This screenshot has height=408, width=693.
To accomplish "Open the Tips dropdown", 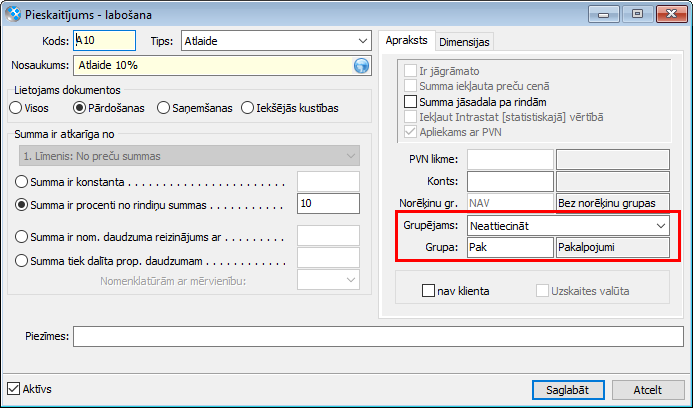I will (x=361, y=41).
